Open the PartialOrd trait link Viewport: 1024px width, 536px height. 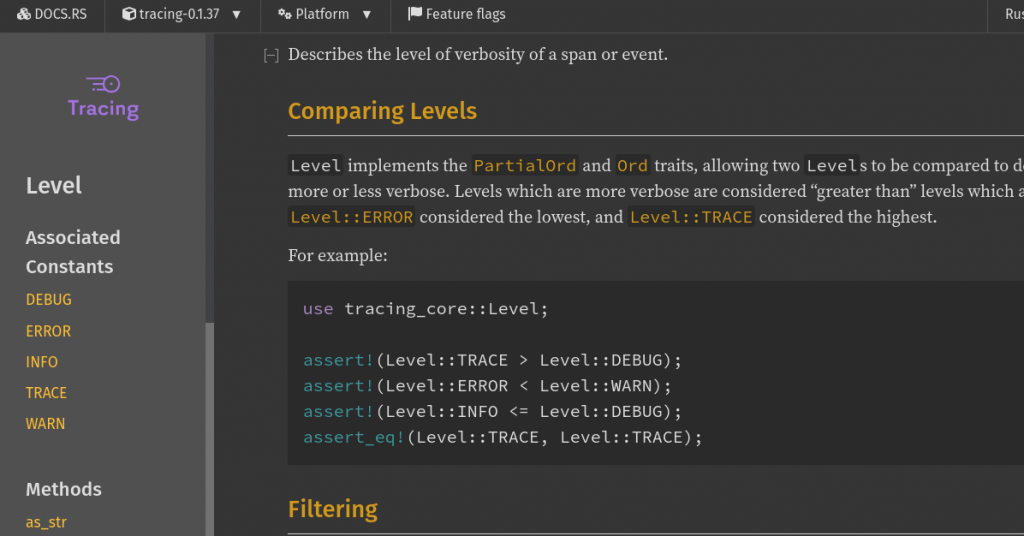point(525,166)
